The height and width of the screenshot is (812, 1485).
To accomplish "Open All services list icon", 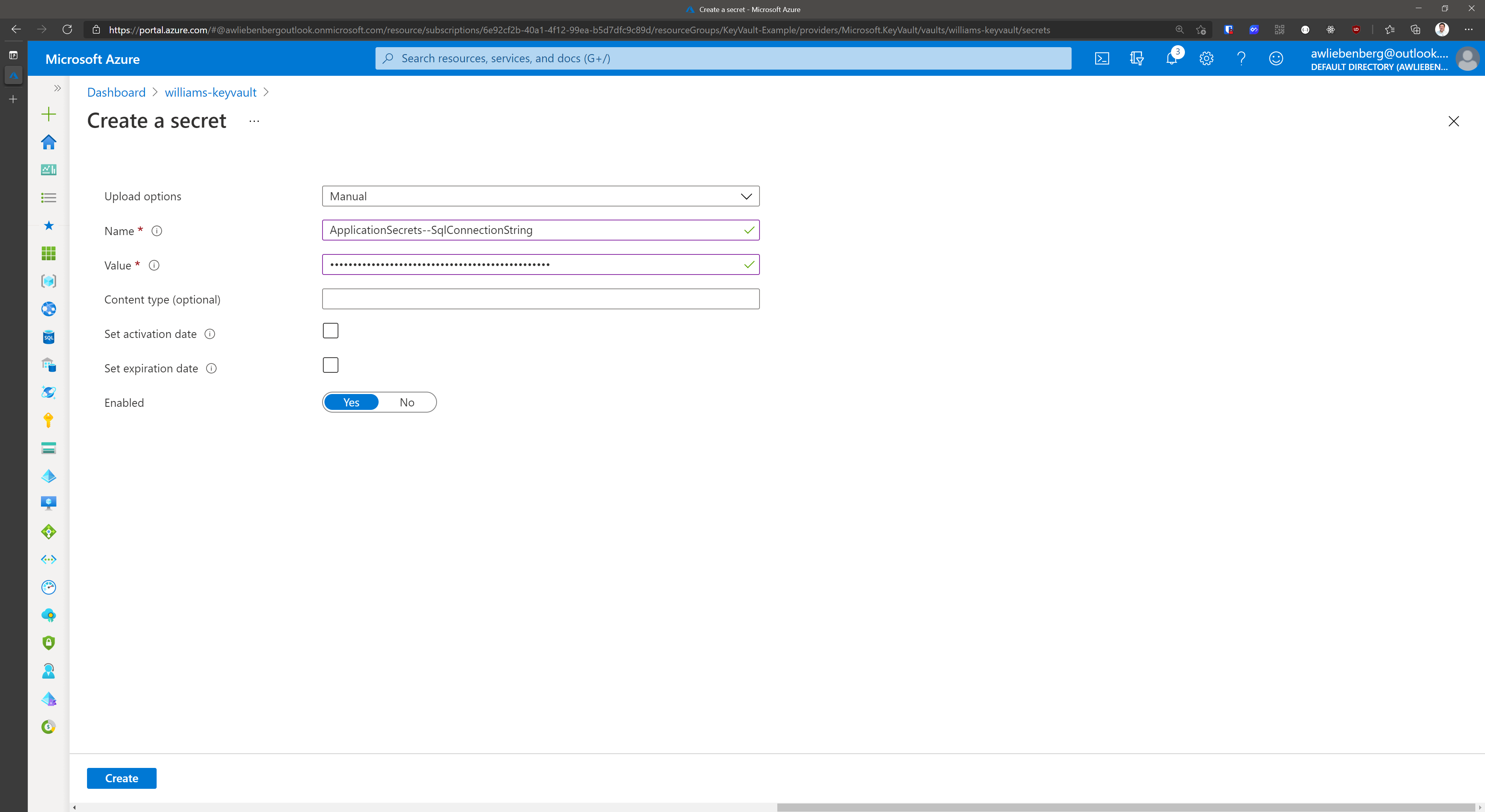I will coord(48,198).
